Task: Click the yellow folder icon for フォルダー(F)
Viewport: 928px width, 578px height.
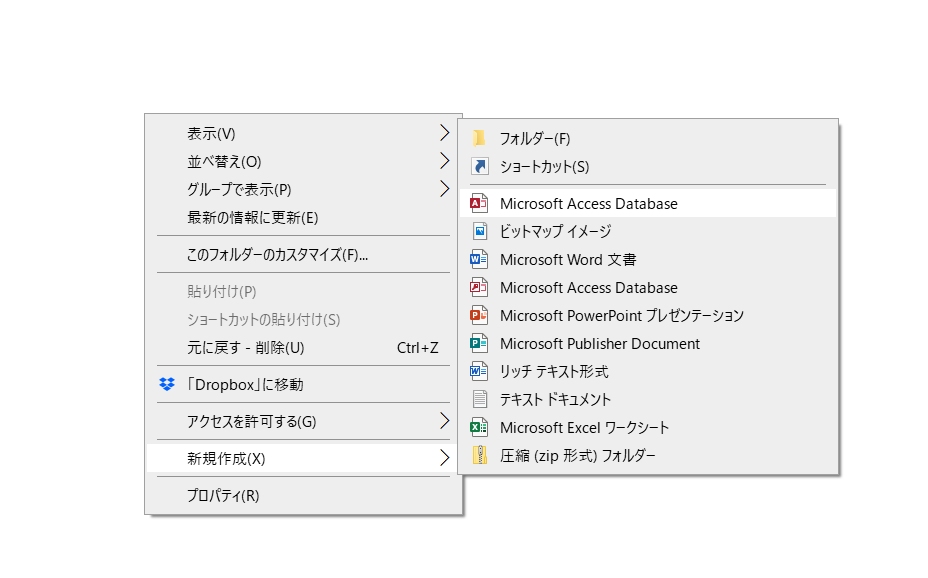Action: [x=479, y=138]
